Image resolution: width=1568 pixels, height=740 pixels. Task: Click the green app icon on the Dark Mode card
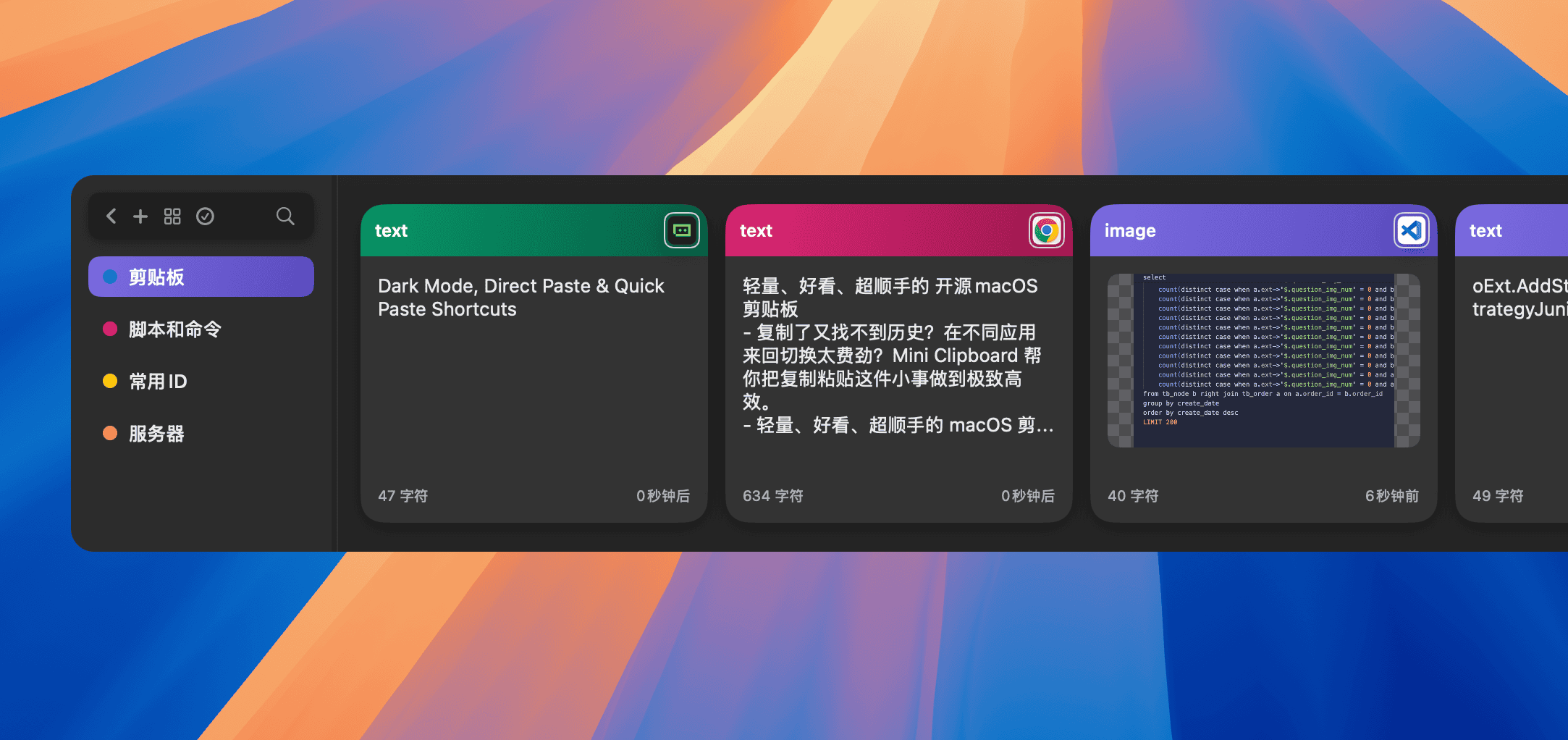pos(681,230)
